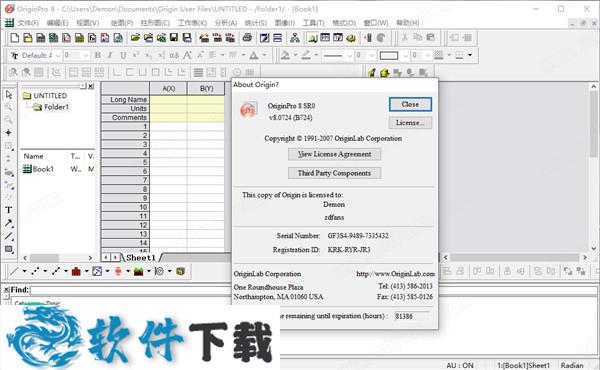This screenshot has height=370, width=600.
Task: Expand the Scatter plot dropdown arrow
Action: [45, 272]
